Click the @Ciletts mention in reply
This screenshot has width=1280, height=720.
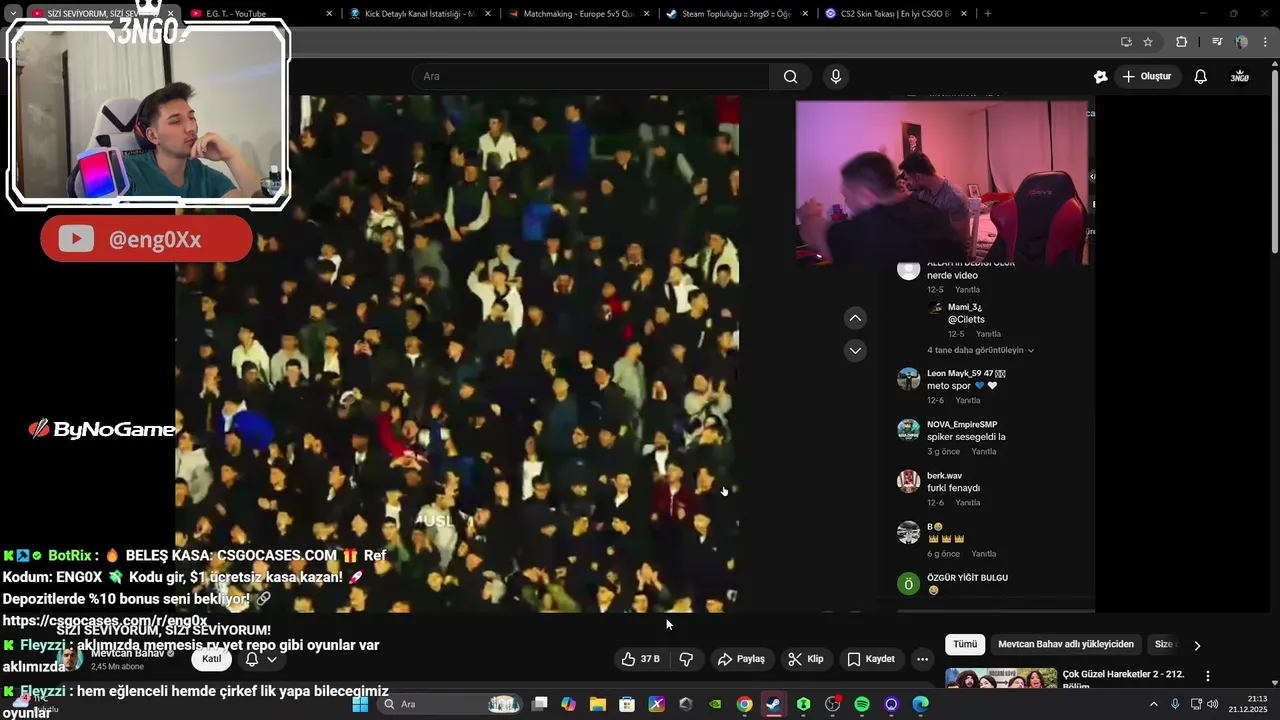(966, 320)
